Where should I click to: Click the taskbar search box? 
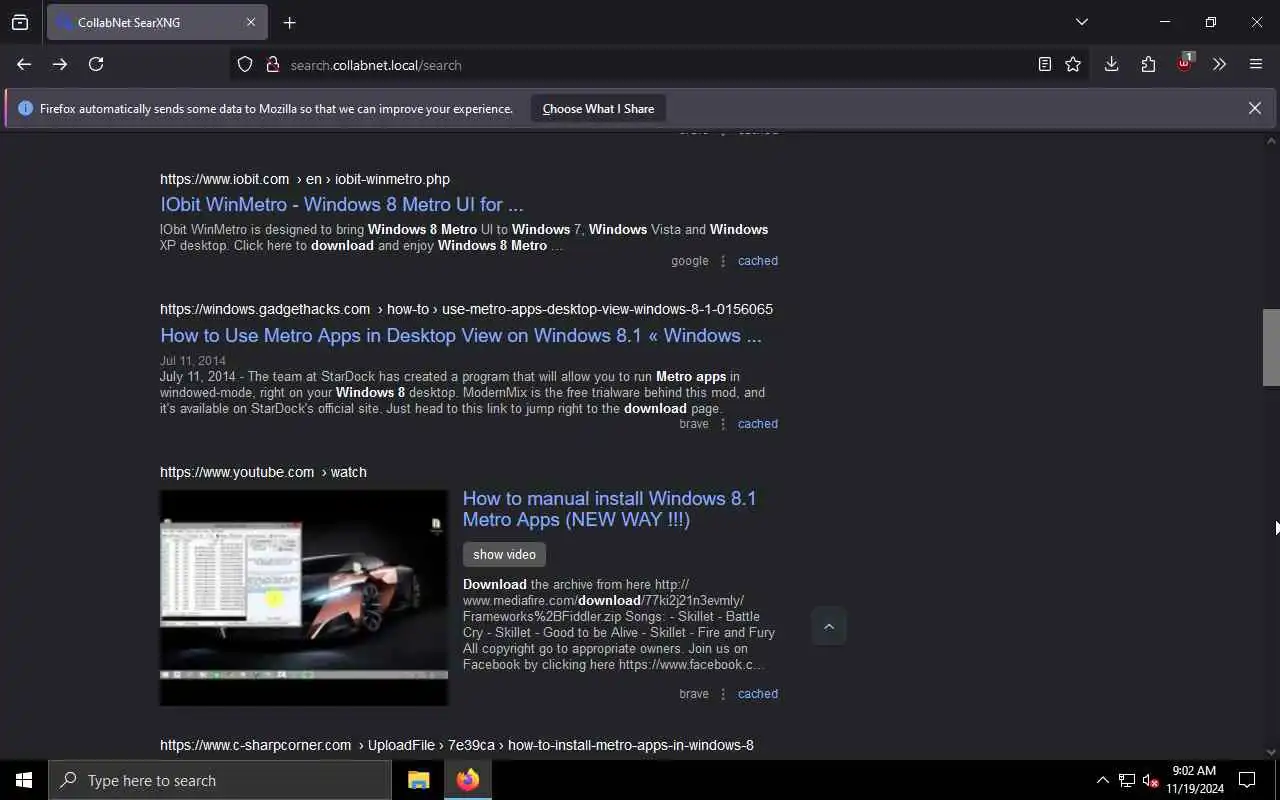tap(220, 780)
